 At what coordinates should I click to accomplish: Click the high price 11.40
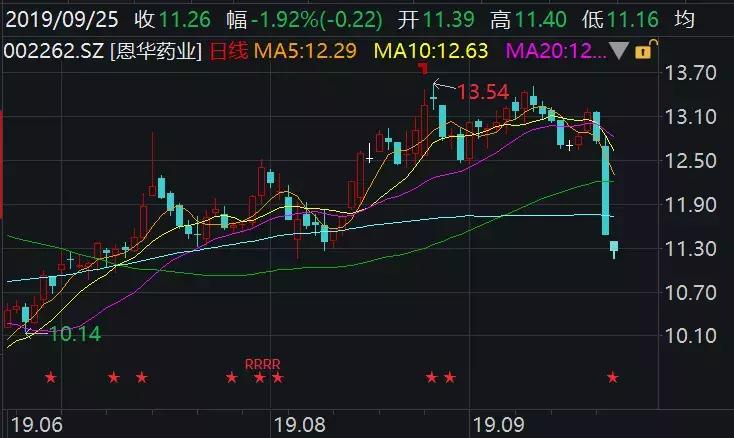click(541, 20)
